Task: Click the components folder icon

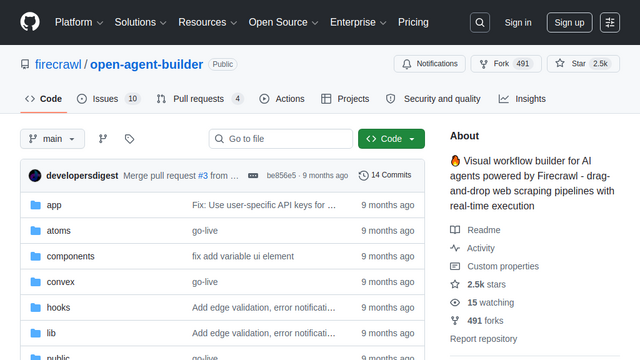Action: 36,256
